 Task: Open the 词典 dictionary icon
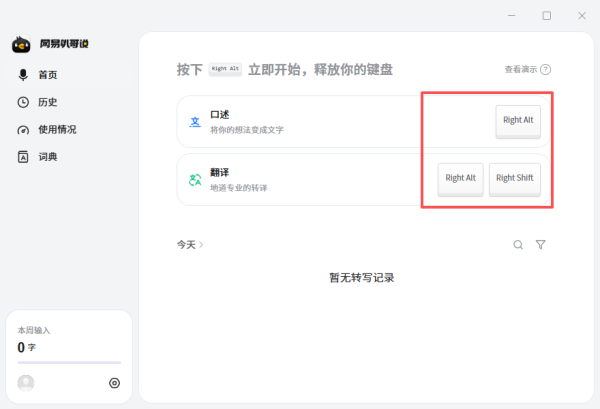(x=23, y=157)
